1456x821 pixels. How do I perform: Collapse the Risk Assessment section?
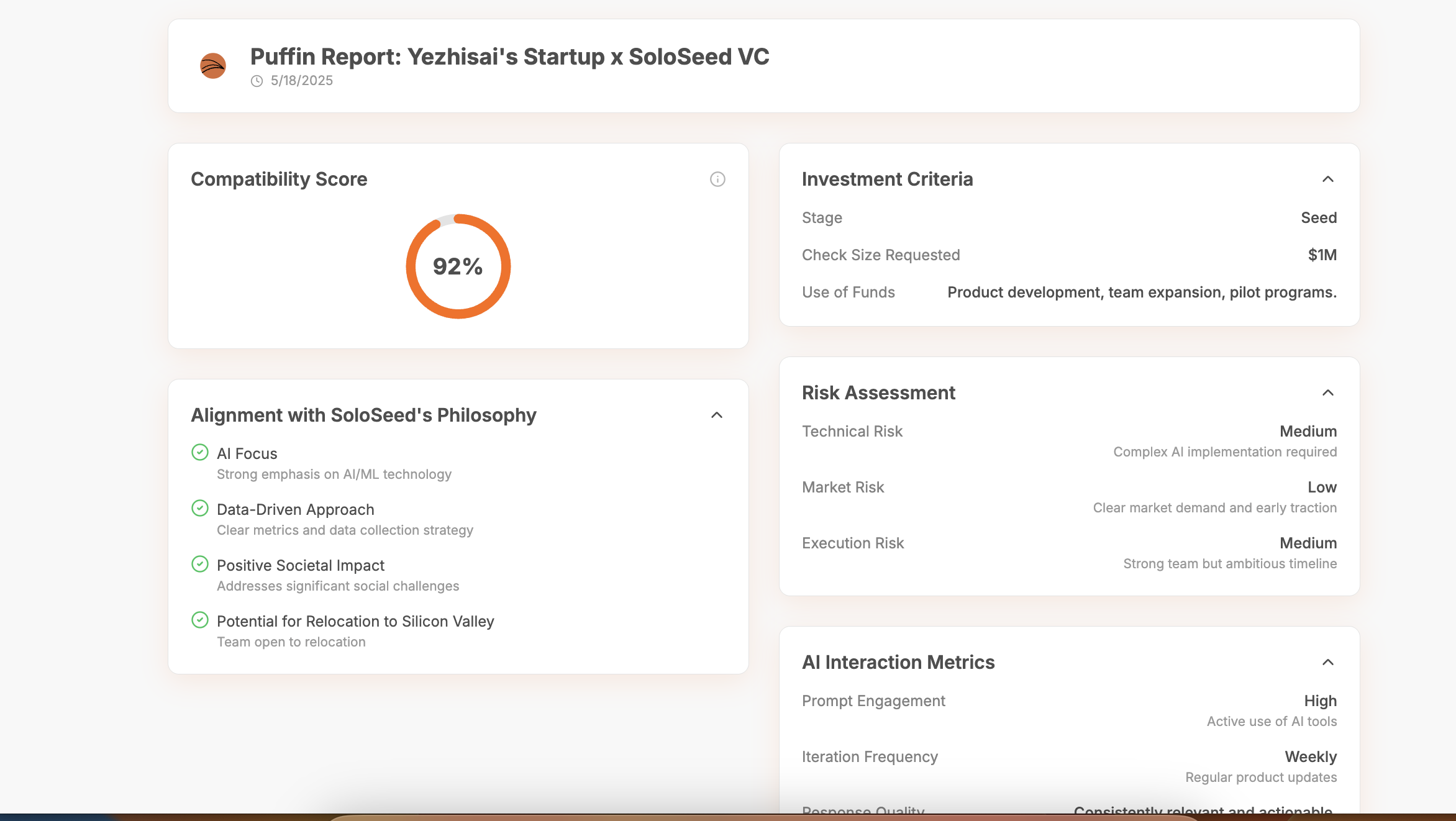1328,393
